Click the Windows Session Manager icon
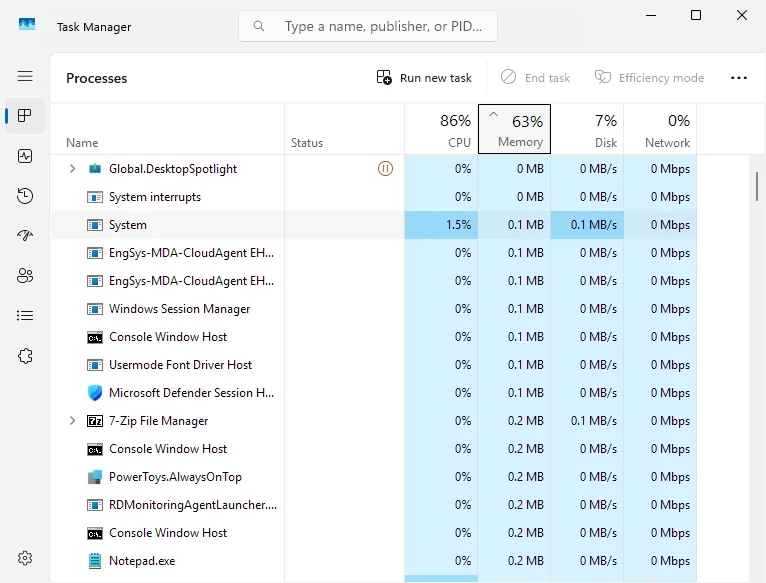The height and width of the screenshot is (583, 766). [x=95, y=309]
